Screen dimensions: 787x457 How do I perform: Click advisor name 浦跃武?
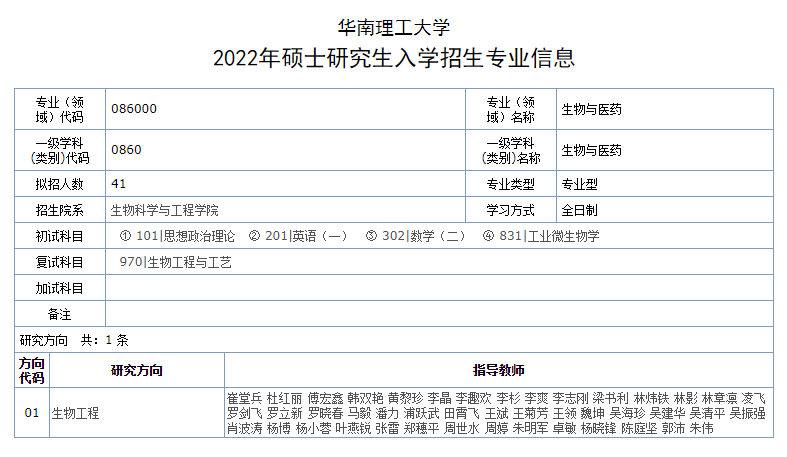pyautogui.click(x=422, y=413)
